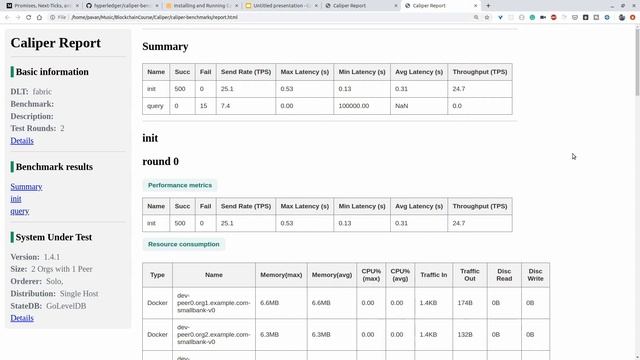Jump to Summary in Benchmark results
640x360 pixels.
click(27, 187)
